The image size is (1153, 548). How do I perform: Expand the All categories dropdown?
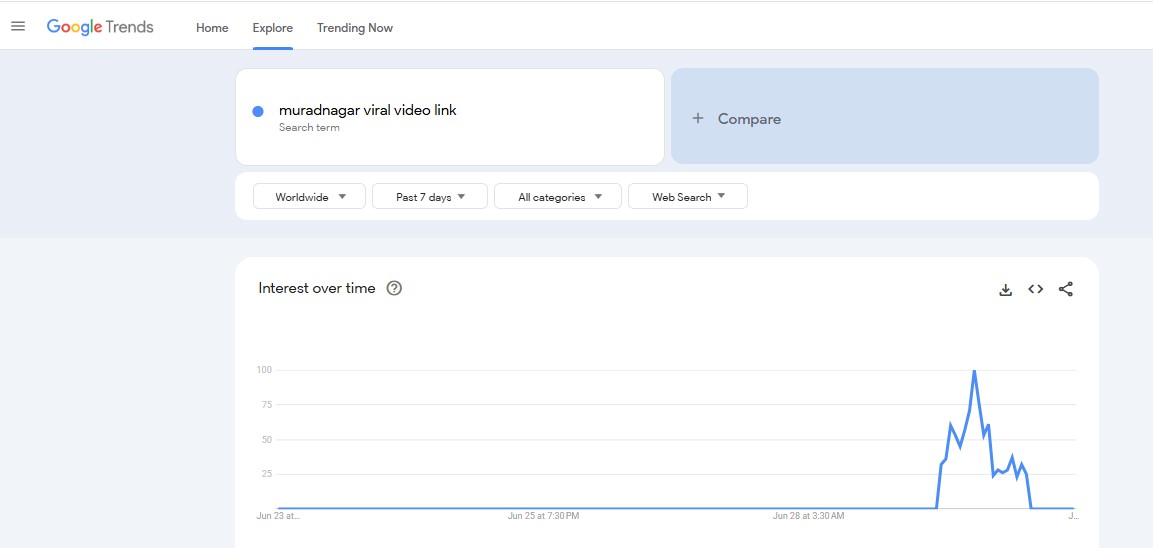tap(558, 197)
